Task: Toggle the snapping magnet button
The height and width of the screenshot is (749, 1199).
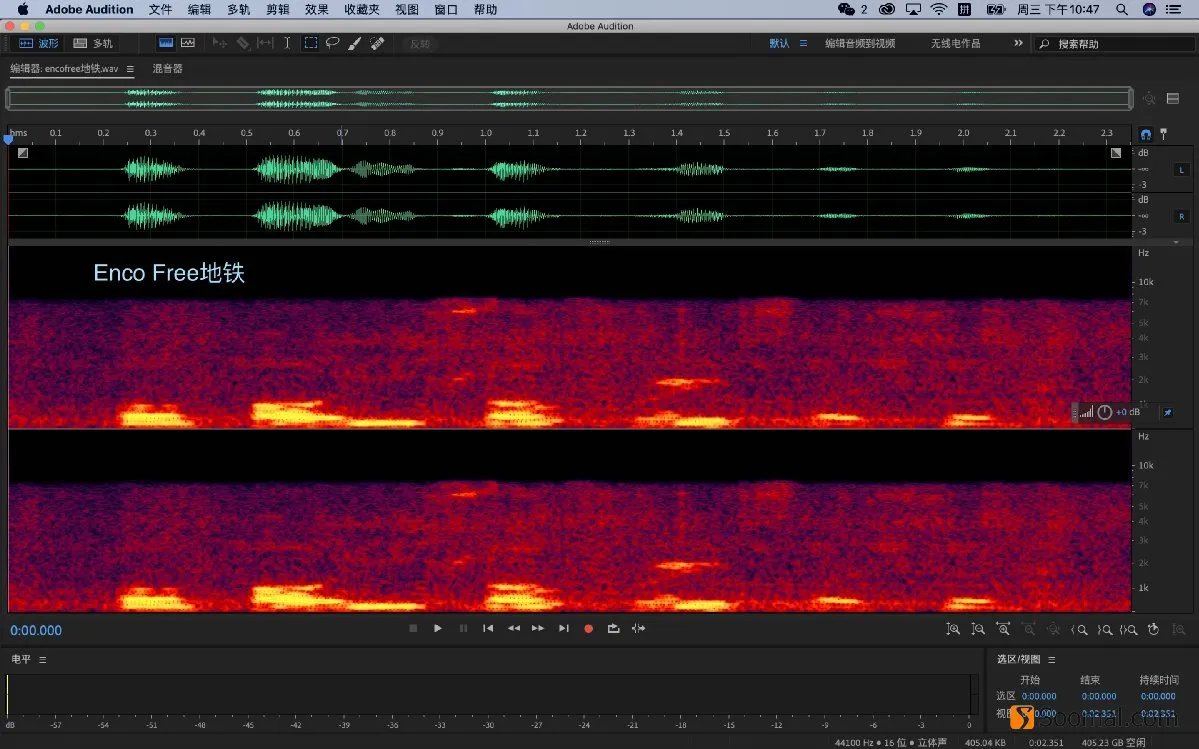Action: pyautogui.click(x=1145, y=134)
